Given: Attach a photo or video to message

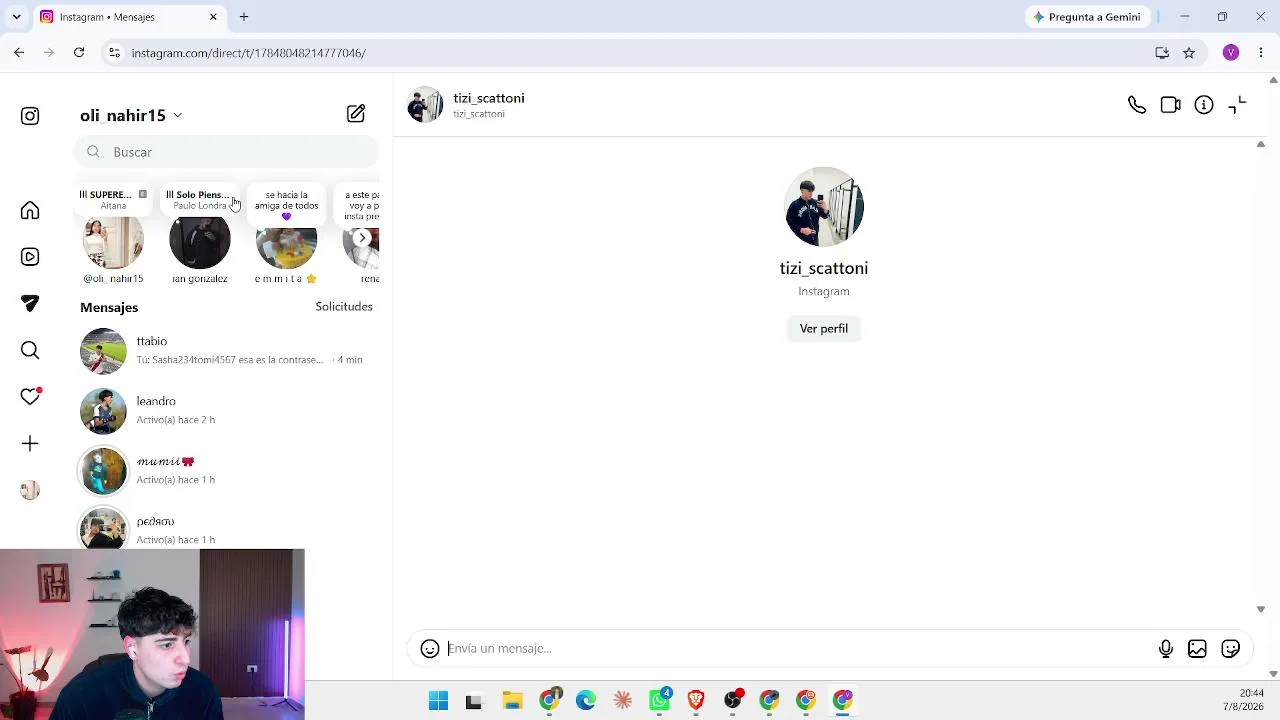Looking at the screenshot, I should (1197, 649).
